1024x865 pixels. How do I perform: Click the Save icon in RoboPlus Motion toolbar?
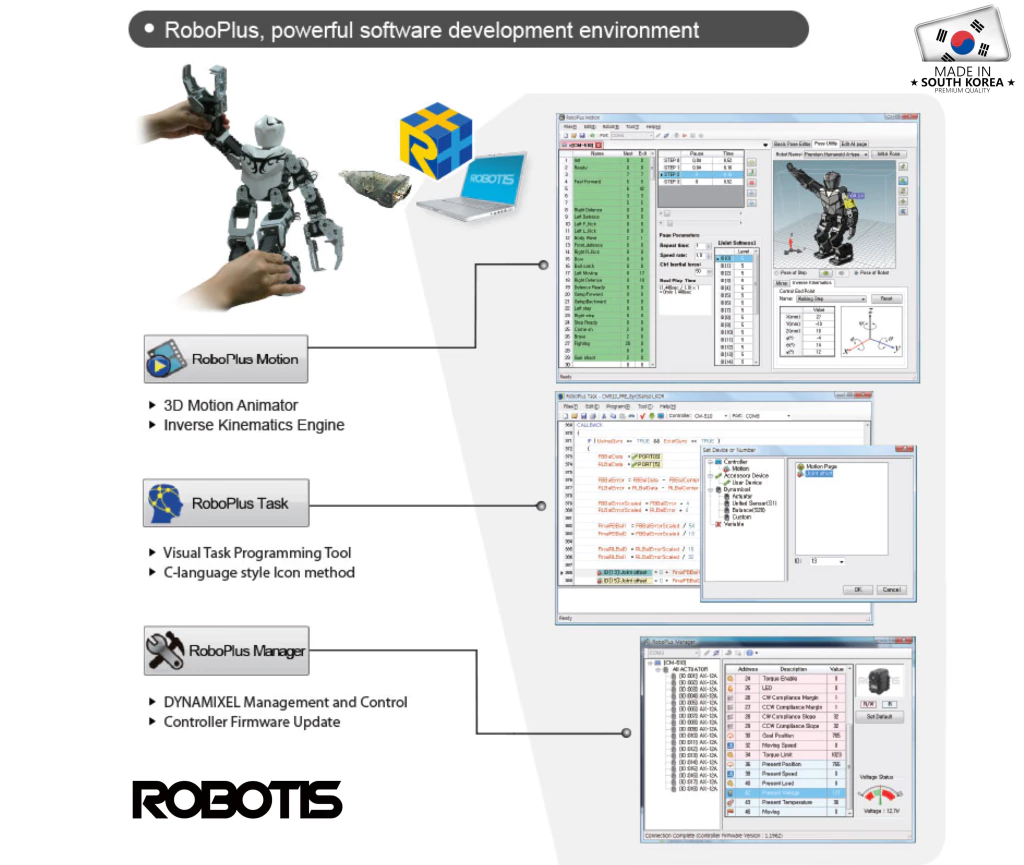583,135
